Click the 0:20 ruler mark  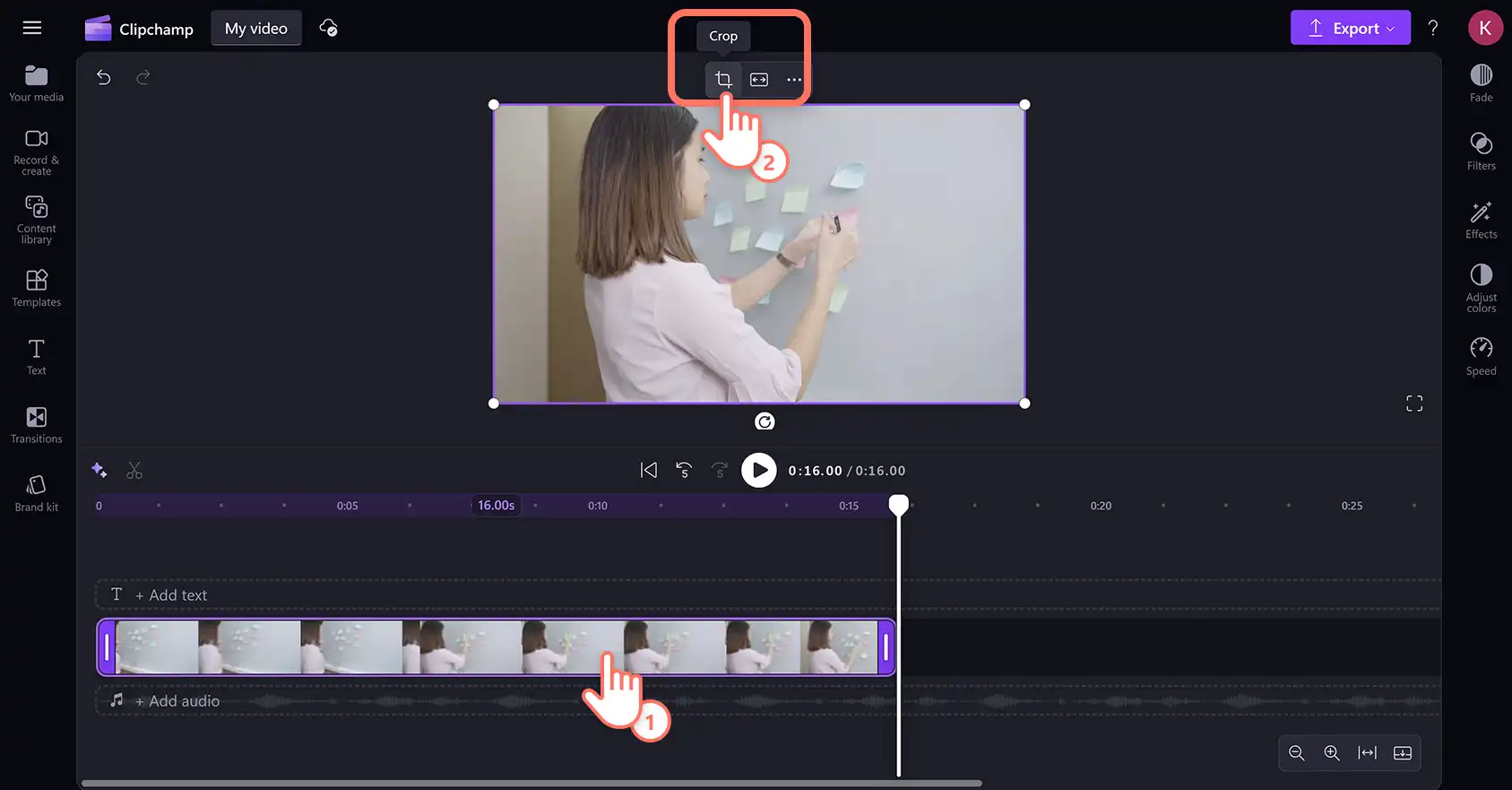pyautogui.click(x=1101, y=506)
